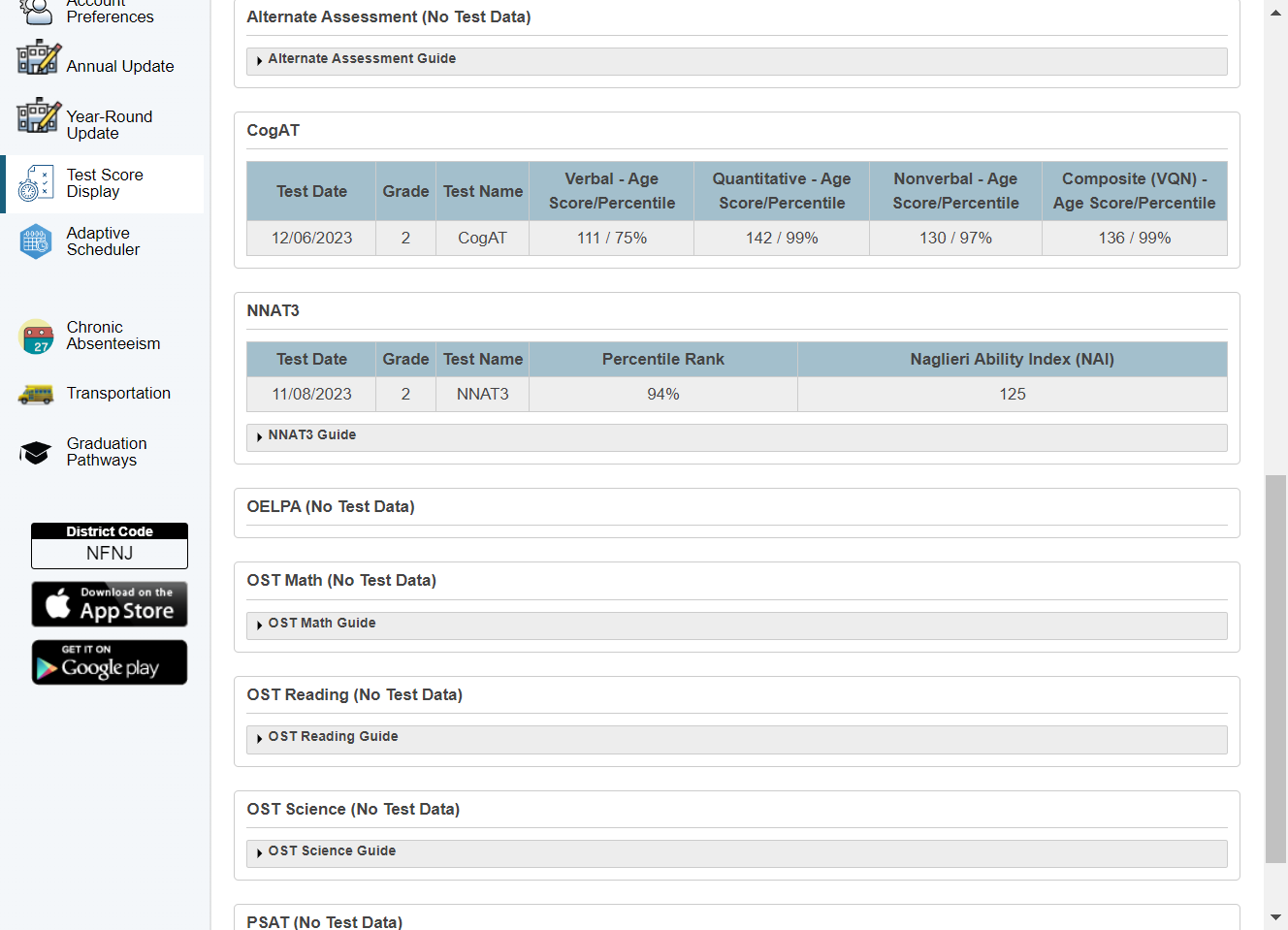Click the Naglieri Ability Index value 125

pyautogui.click(x=1013, y=394)
